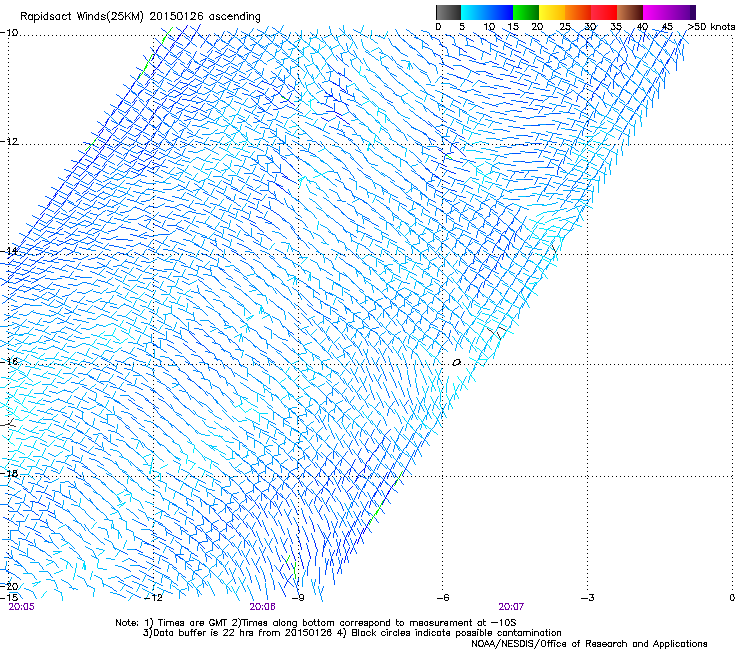Screen dimensions: 740x650
Task: Click the black contamination circle near -16 latitude
Action: pyautogui.click(x=456, y=363)
